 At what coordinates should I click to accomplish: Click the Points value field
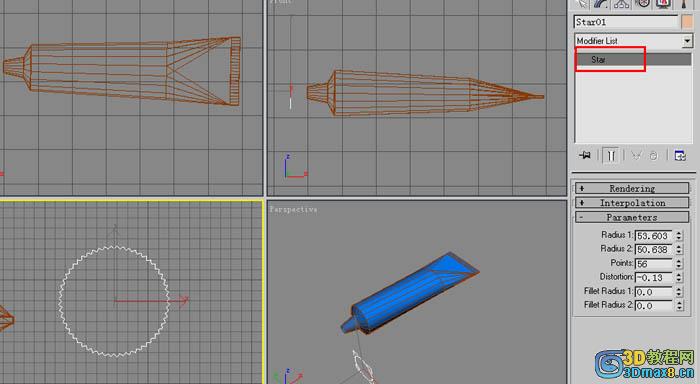point(654,263)
